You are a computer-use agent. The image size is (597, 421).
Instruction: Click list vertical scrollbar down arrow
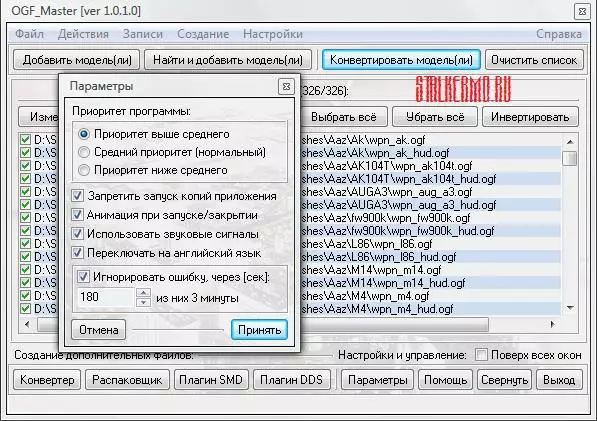coord(570,308)
